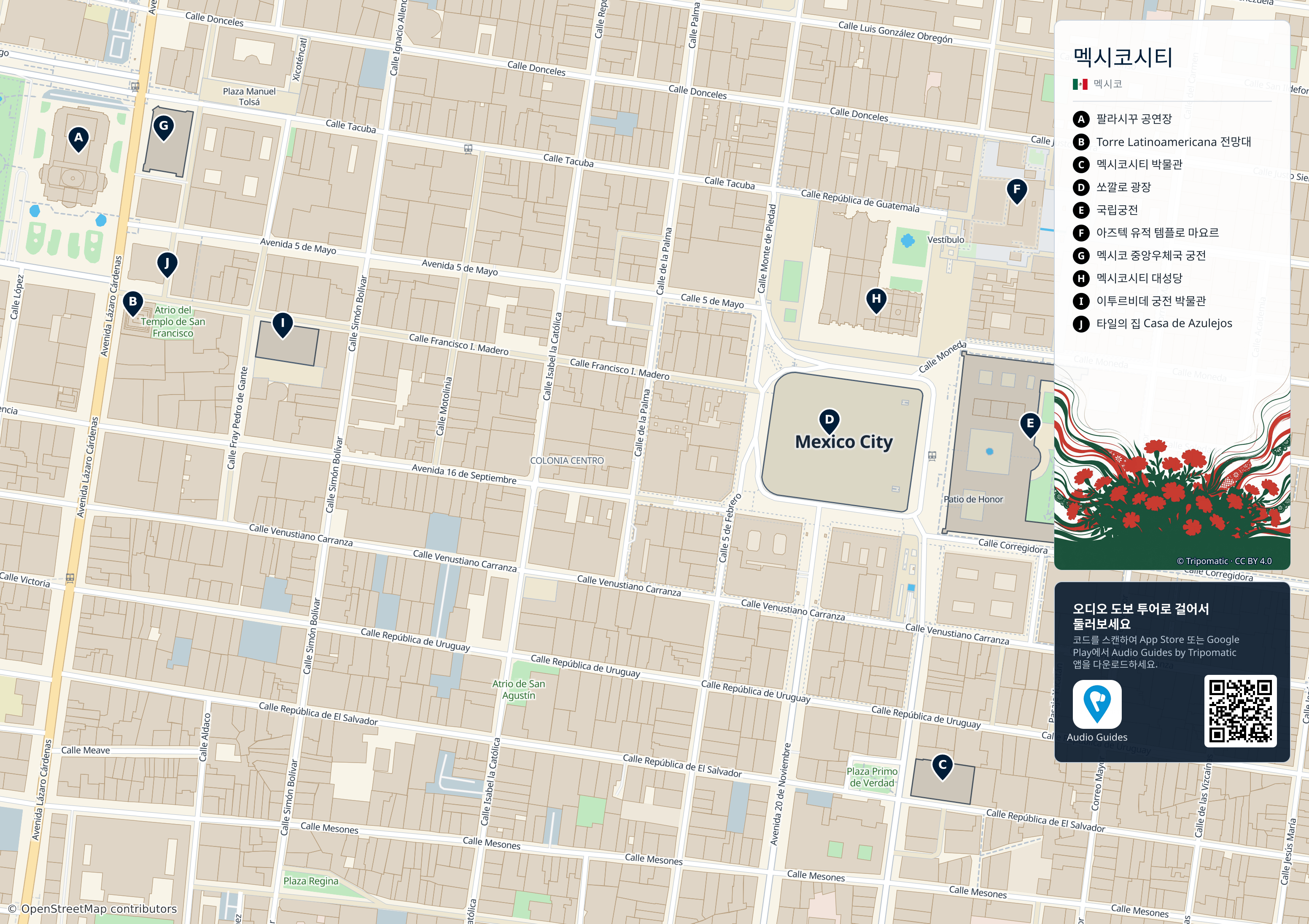Click the Patio de Honor label
Image resolution: width=1309 pixels, height=924 pixels.
click(x=973, y=500)
